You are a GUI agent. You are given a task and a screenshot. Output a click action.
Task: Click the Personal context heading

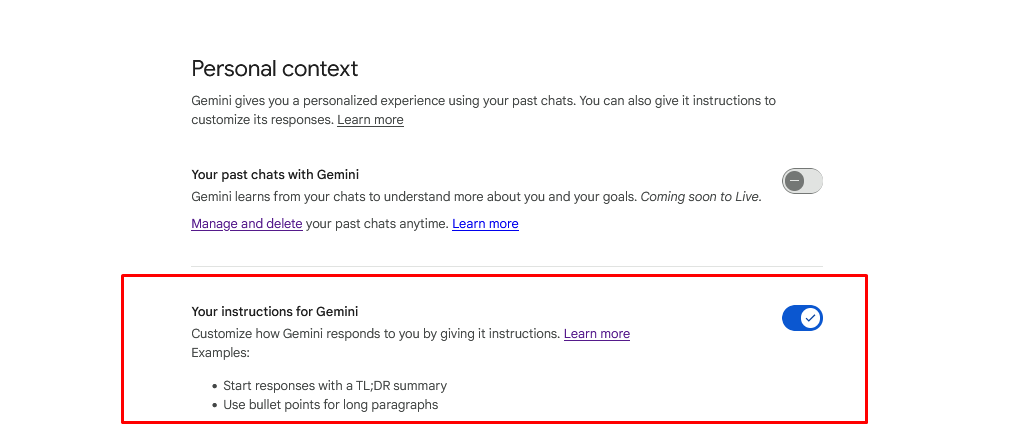pos(274,69)
